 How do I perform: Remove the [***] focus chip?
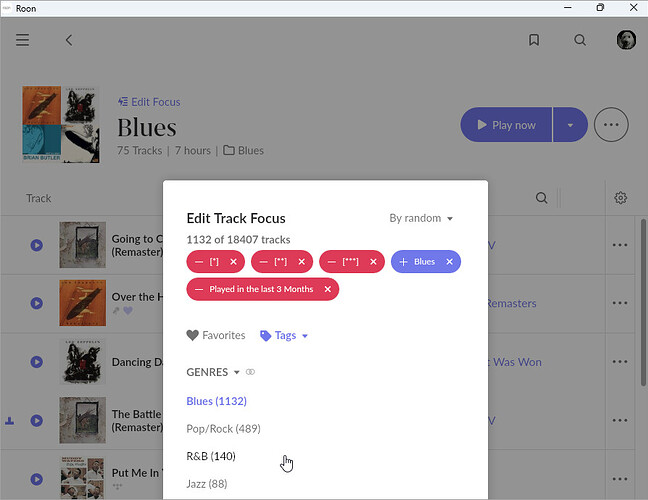point(373,262)
